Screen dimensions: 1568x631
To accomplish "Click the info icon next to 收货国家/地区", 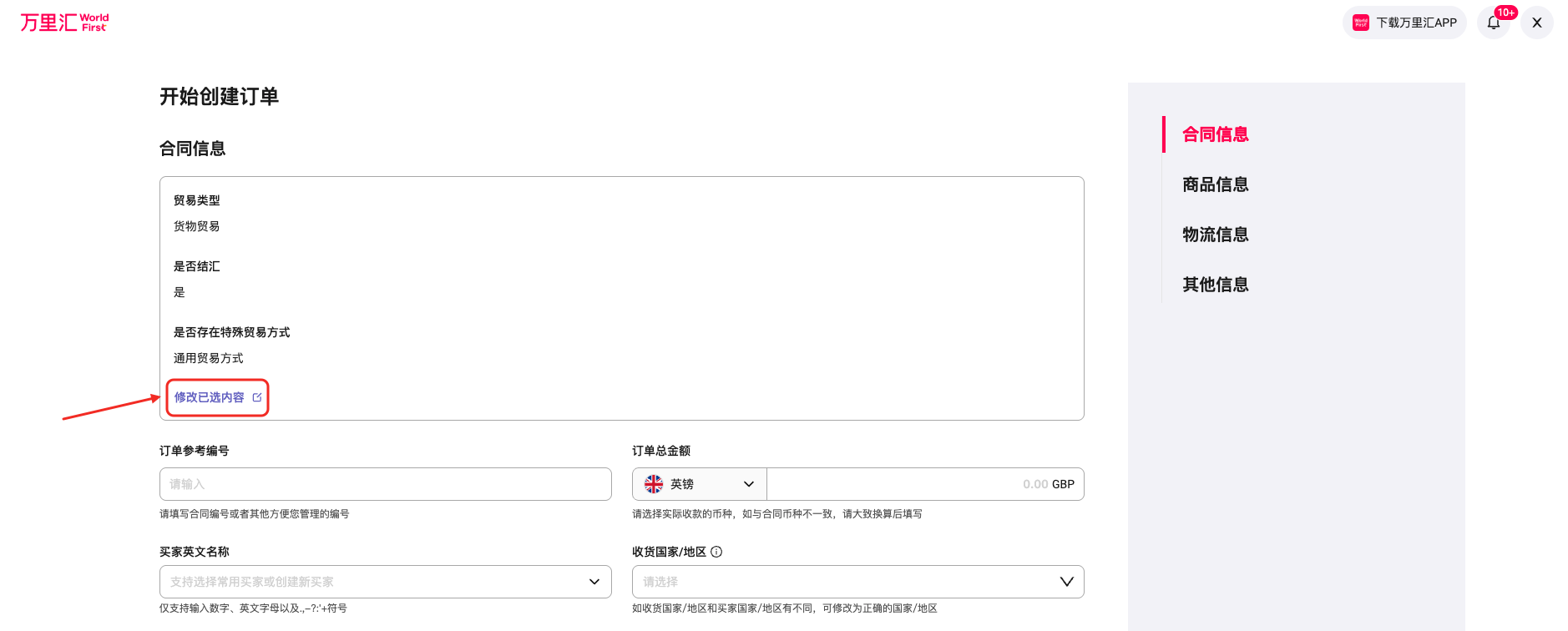I will pyautogui.click(x=716, y=552).
